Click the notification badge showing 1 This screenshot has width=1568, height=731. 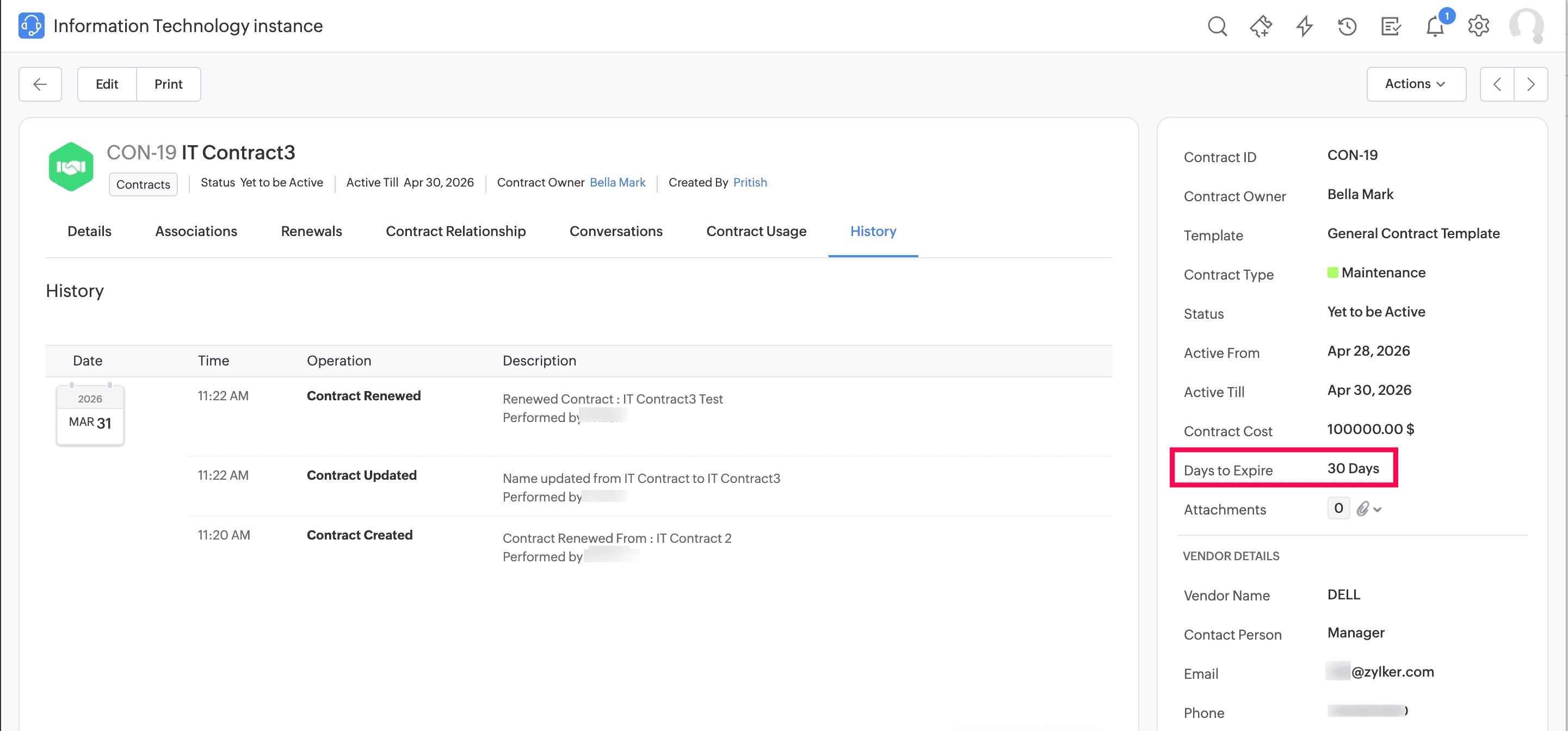coord(1446,16)
